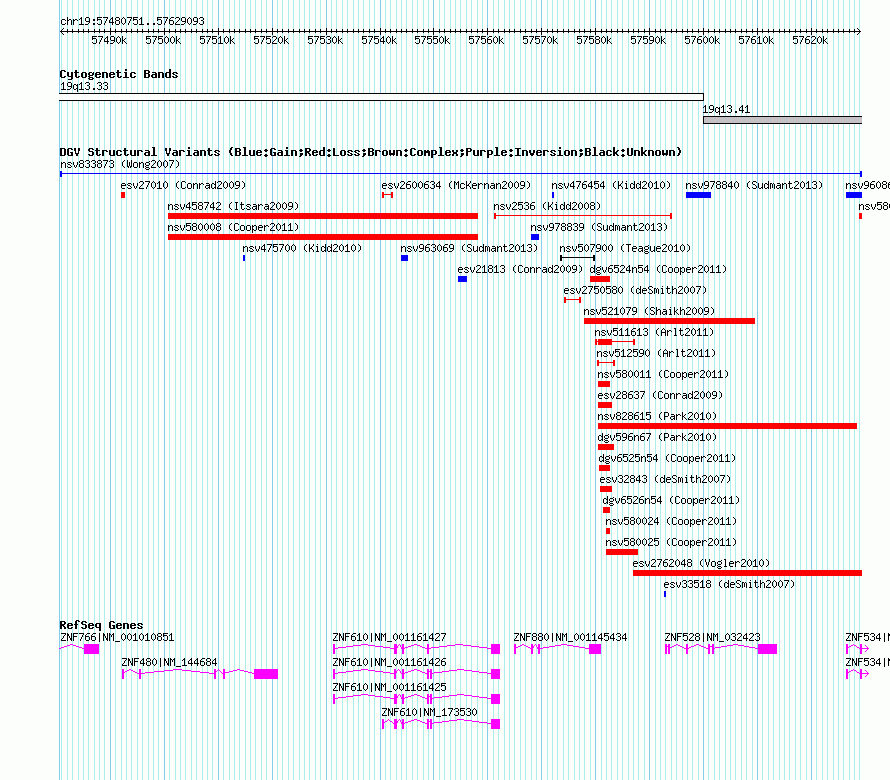Click the Cytogenetic Bands track title
Viewport: 890px width, 780px height.
pos(119,74)
